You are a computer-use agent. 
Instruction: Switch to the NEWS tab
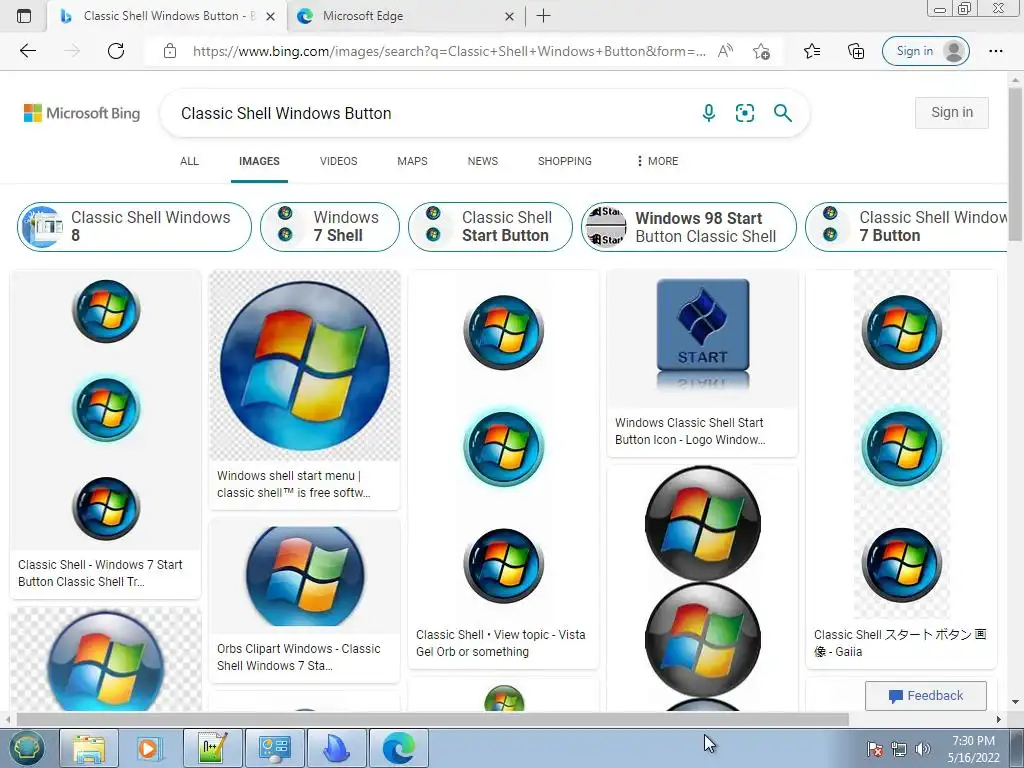click(x=483, y=161)
